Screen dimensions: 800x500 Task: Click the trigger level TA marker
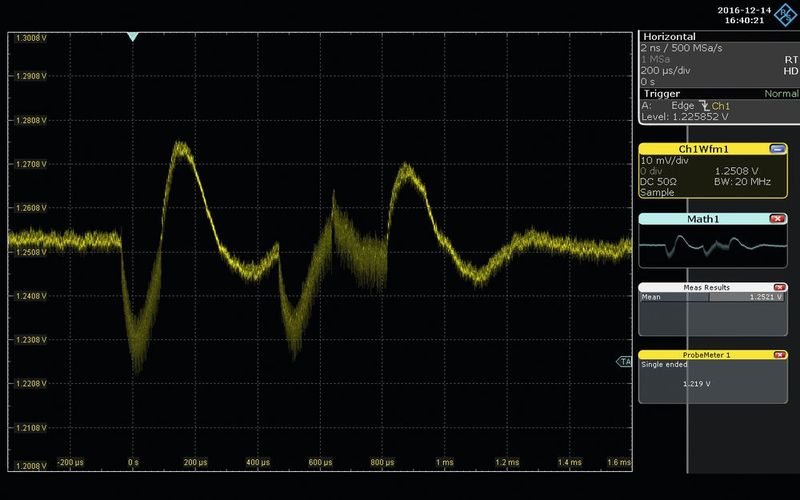tap(625, 361)
